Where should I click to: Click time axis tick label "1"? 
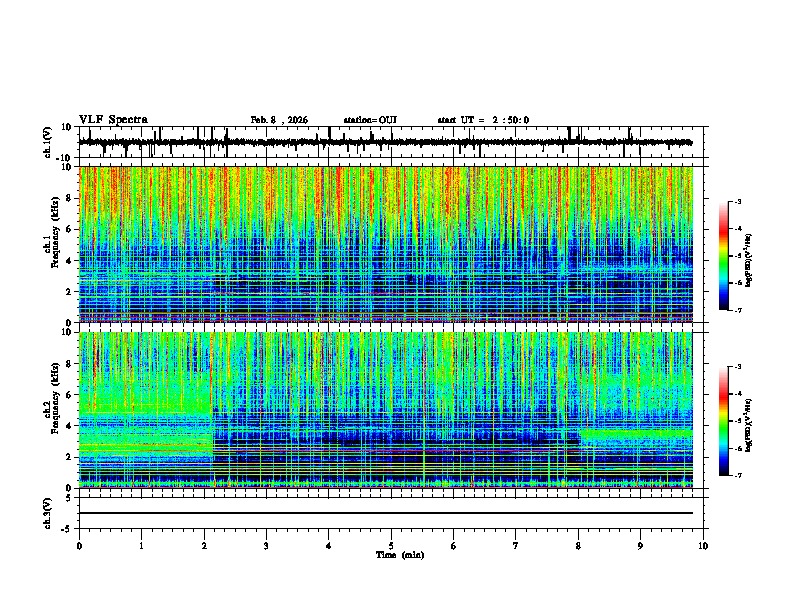tap(141, 546)
